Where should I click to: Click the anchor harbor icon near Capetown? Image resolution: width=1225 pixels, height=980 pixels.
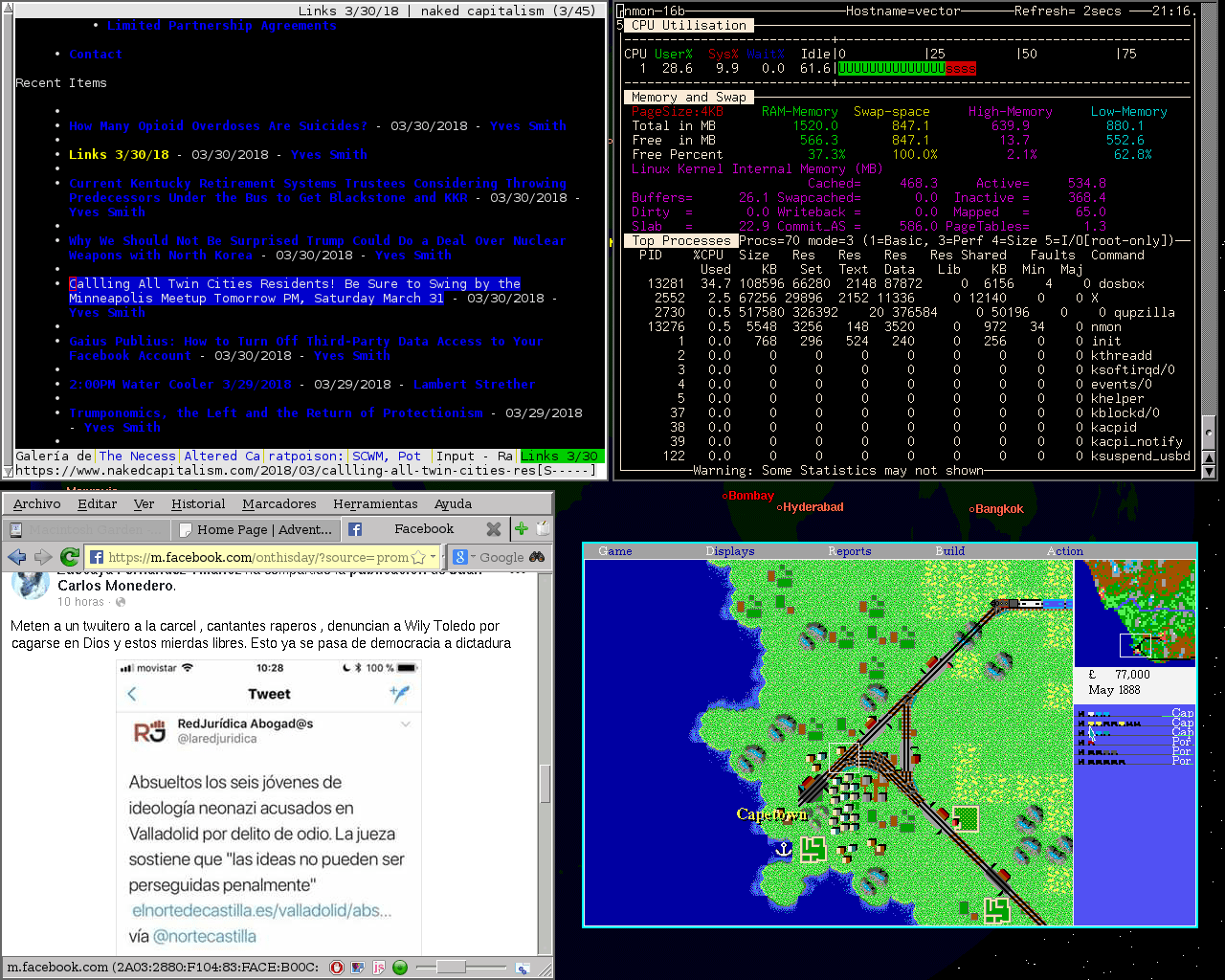[x=784, y=849]
